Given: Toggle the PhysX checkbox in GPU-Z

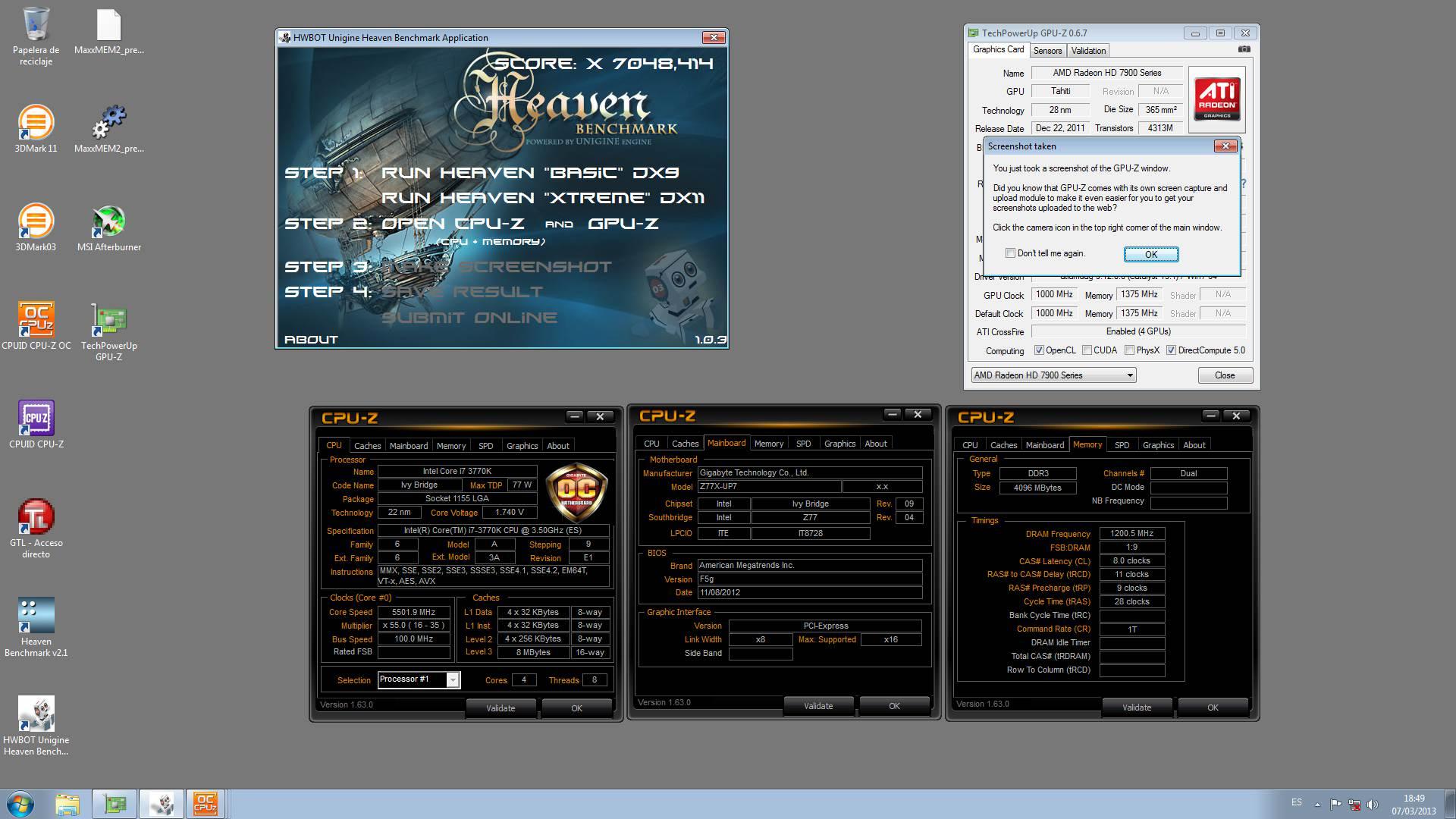Looking at the screenshot, I should click(1129, 350).
